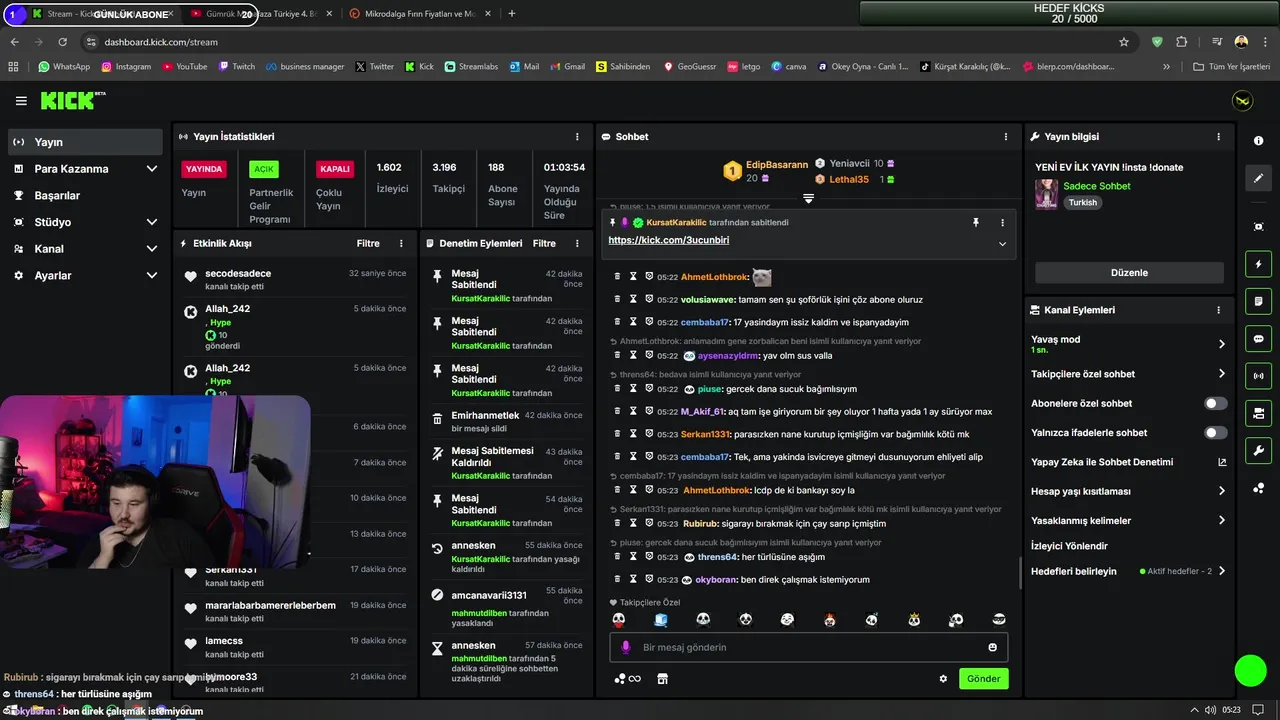Click the chat scrollbar thumb
The width and height of the screenshot is (1280, 720).
[1020, 574]
